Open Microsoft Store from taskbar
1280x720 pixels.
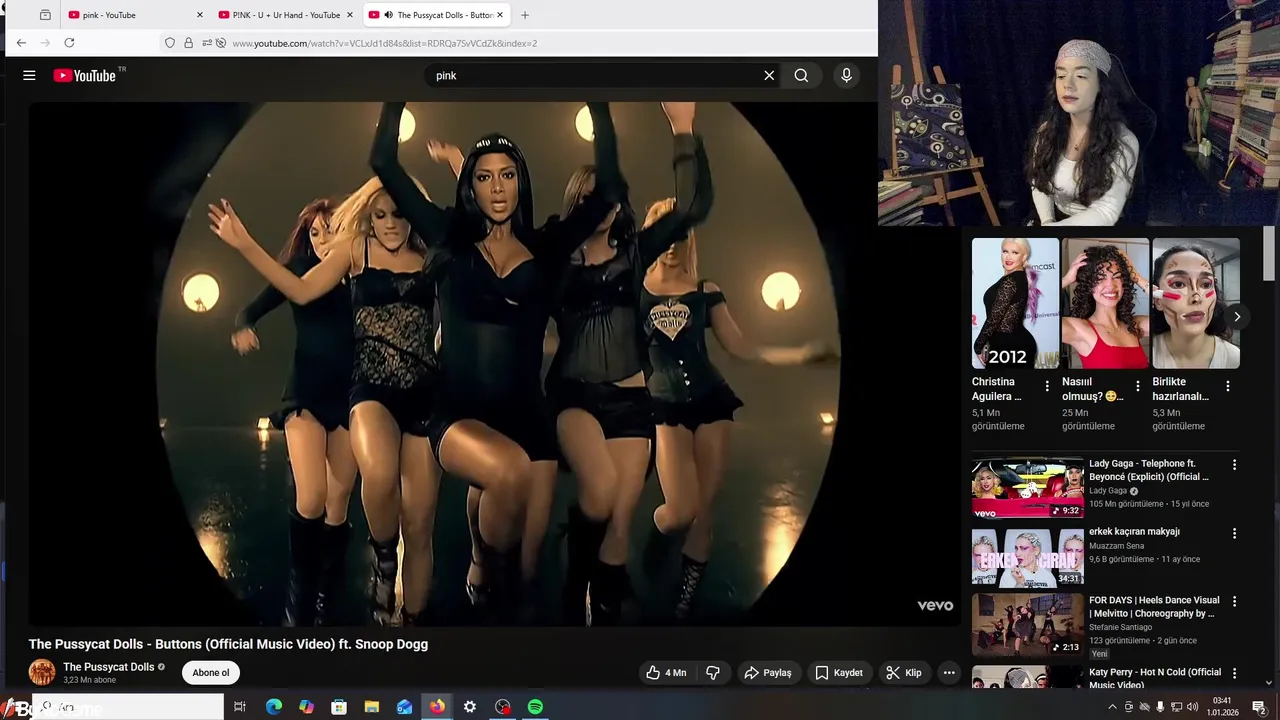coord(339,707)
